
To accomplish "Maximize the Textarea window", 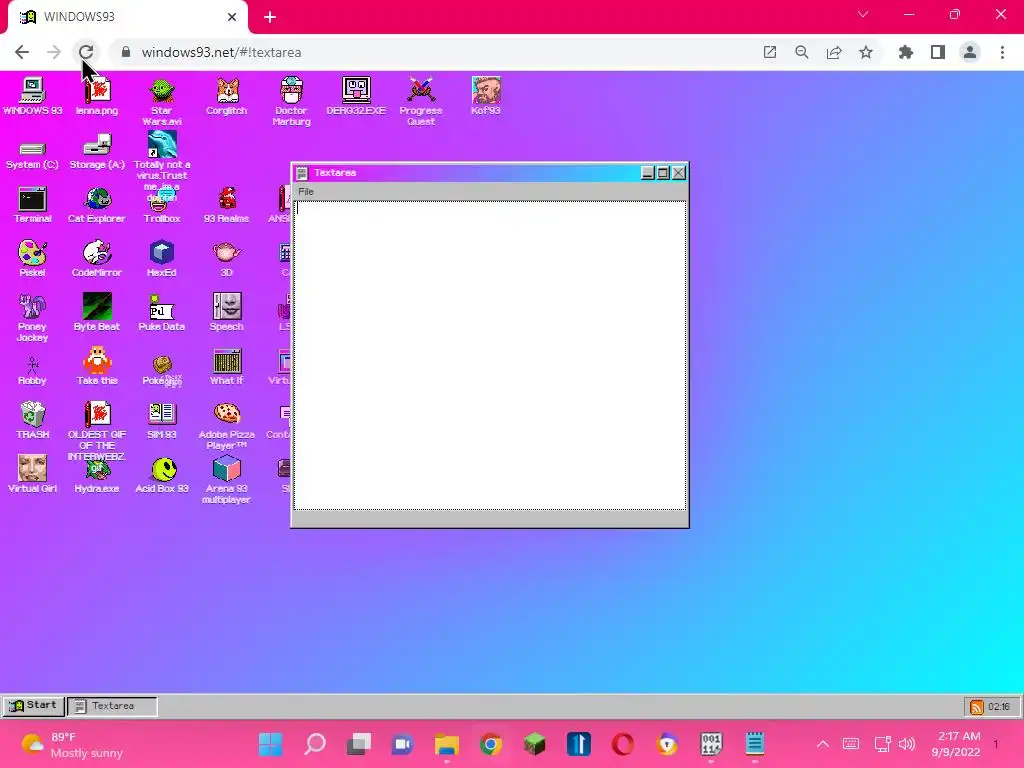I will [663, 172].
